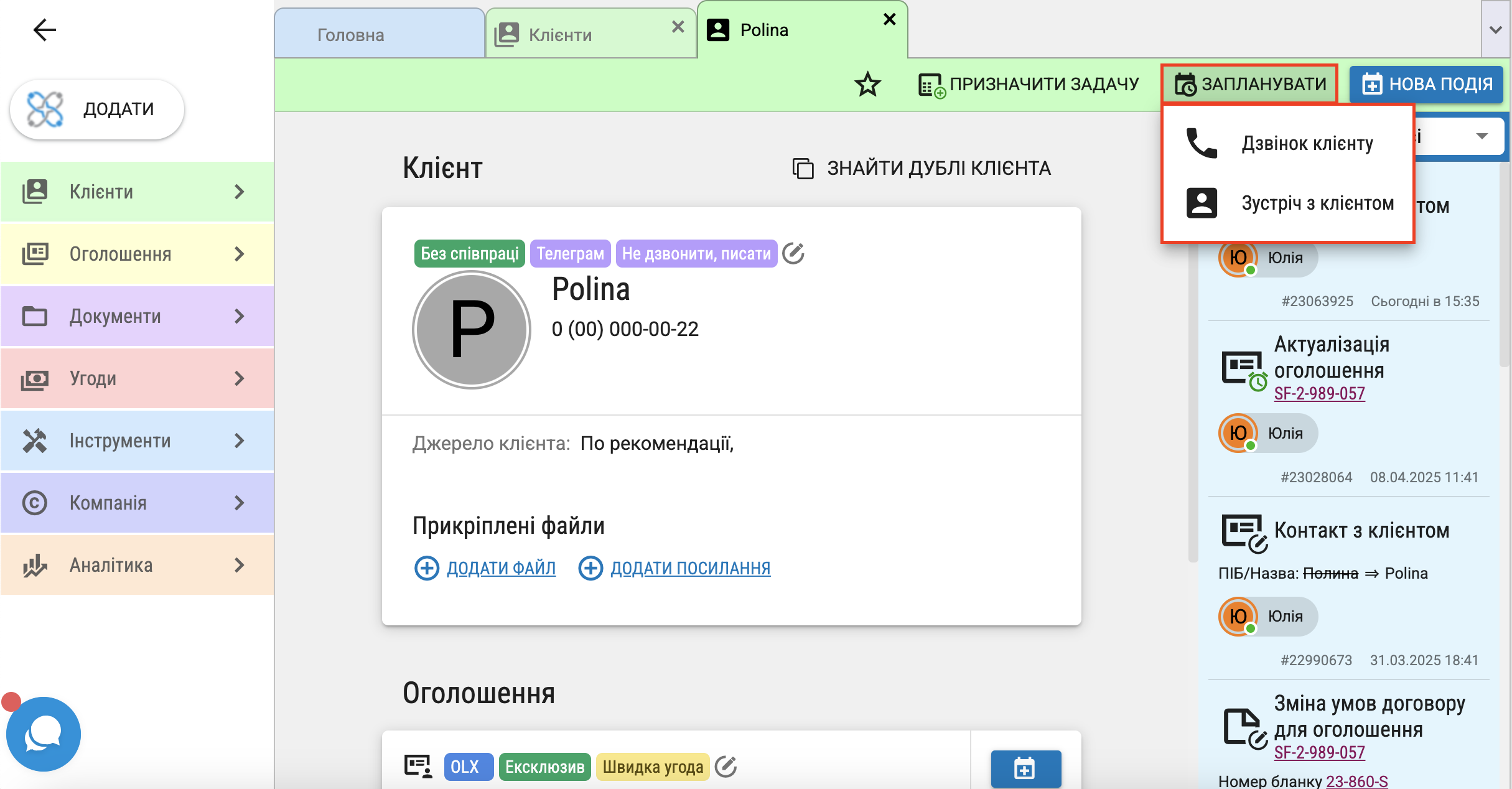Click the Знайти дублі клієнта copy icon
Screen dimensions: 1512x789
(x=803, y=169)
